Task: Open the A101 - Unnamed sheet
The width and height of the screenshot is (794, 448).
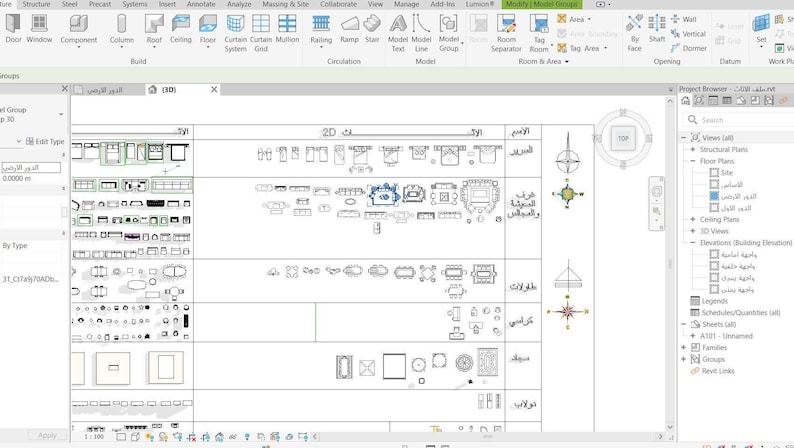Action: click(726, 336)
